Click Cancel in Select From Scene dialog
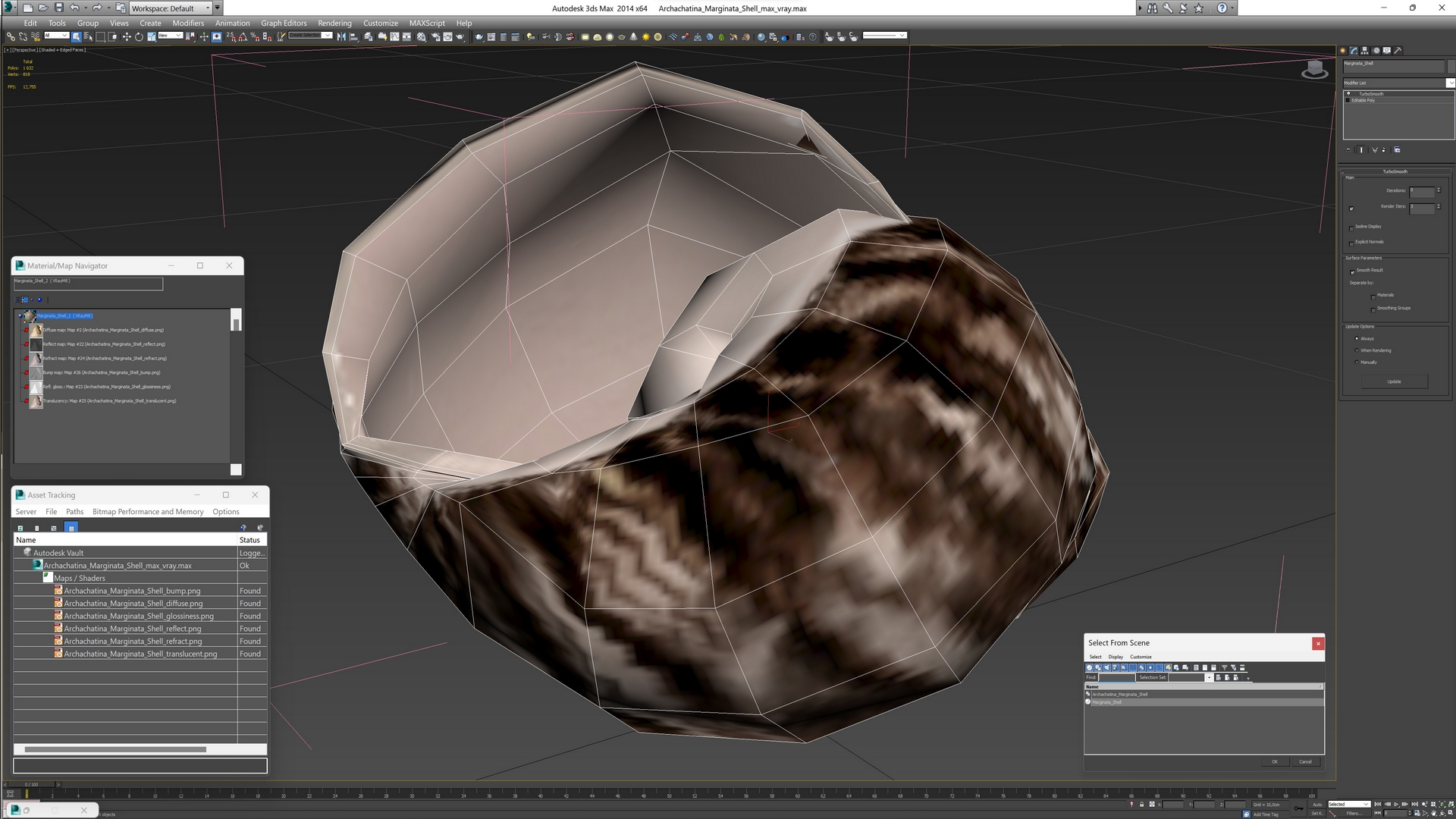1456x819 pixels. [1305, 762]
